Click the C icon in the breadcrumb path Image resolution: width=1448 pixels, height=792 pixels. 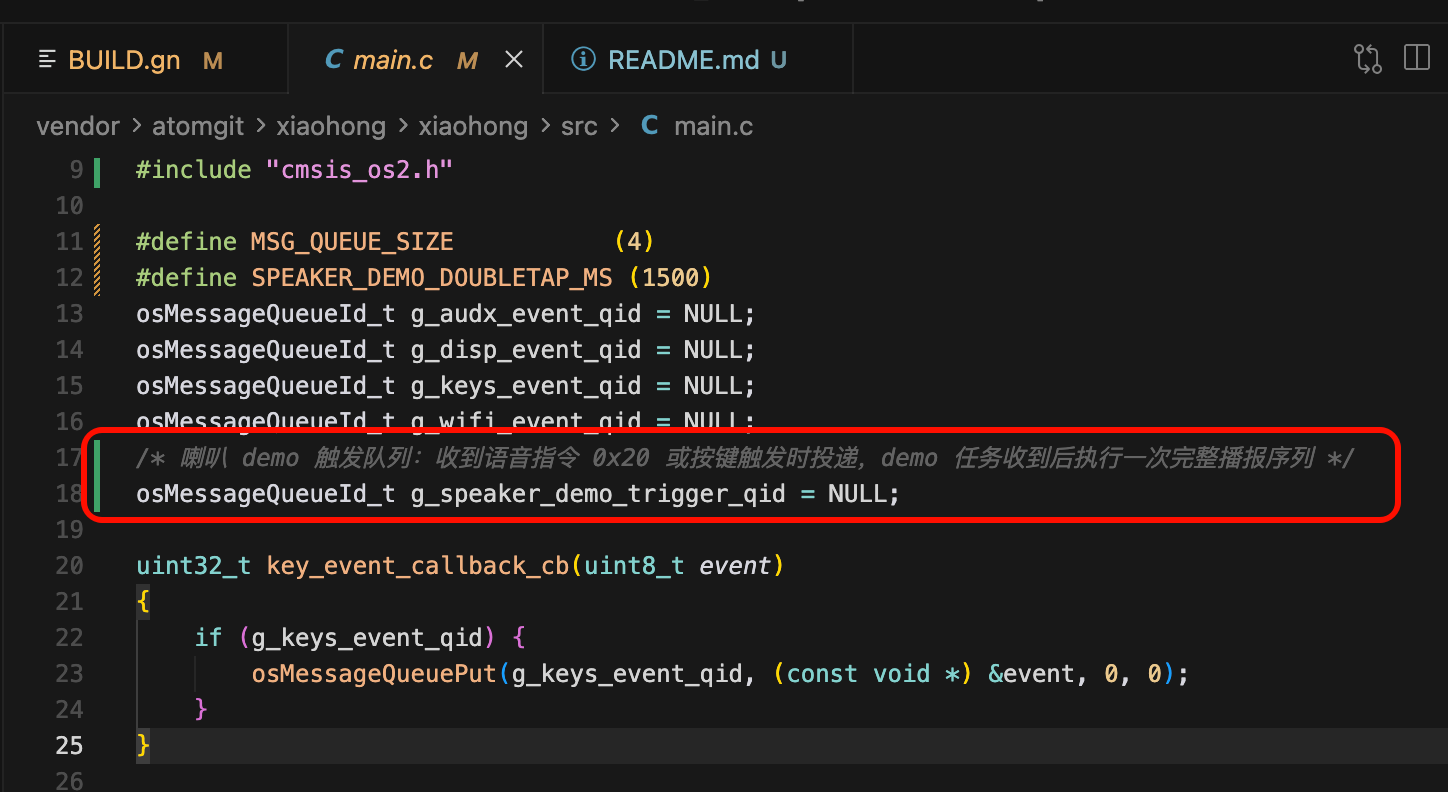(649, 126)
